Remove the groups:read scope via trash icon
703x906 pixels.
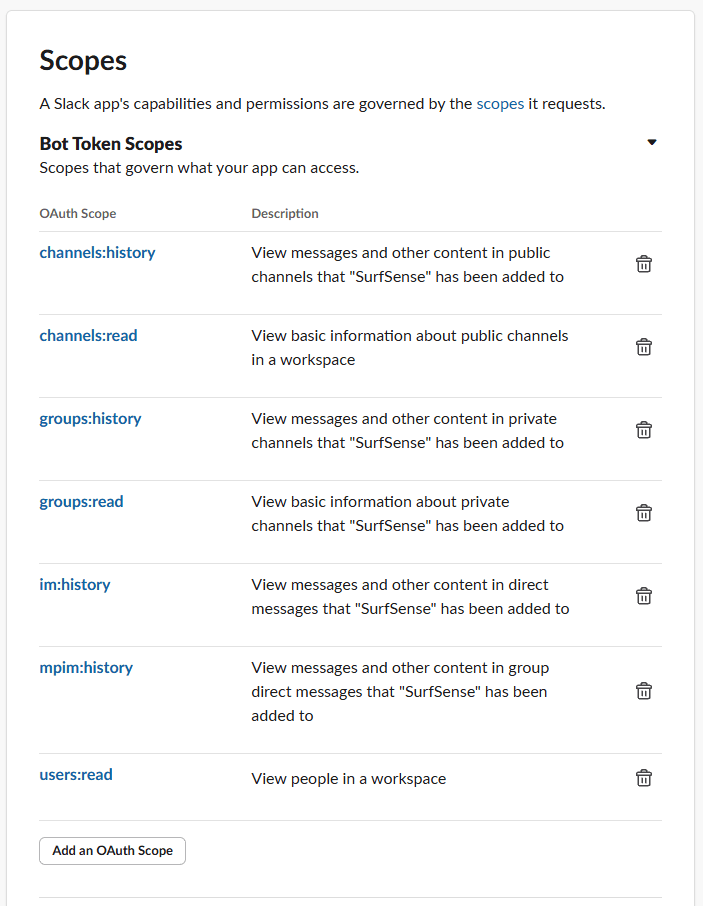[x=644, y=513]
